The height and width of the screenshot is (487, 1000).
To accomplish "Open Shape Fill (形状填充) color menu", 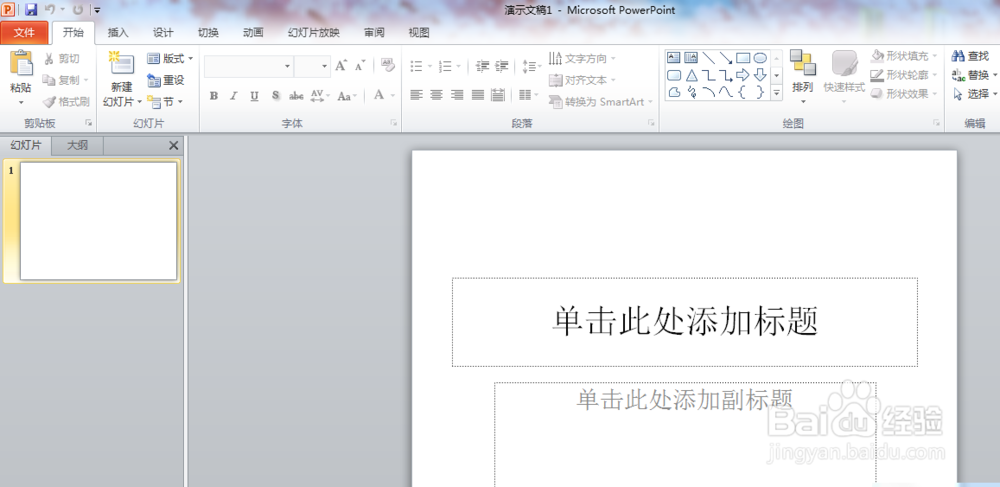I will point(904,56).
